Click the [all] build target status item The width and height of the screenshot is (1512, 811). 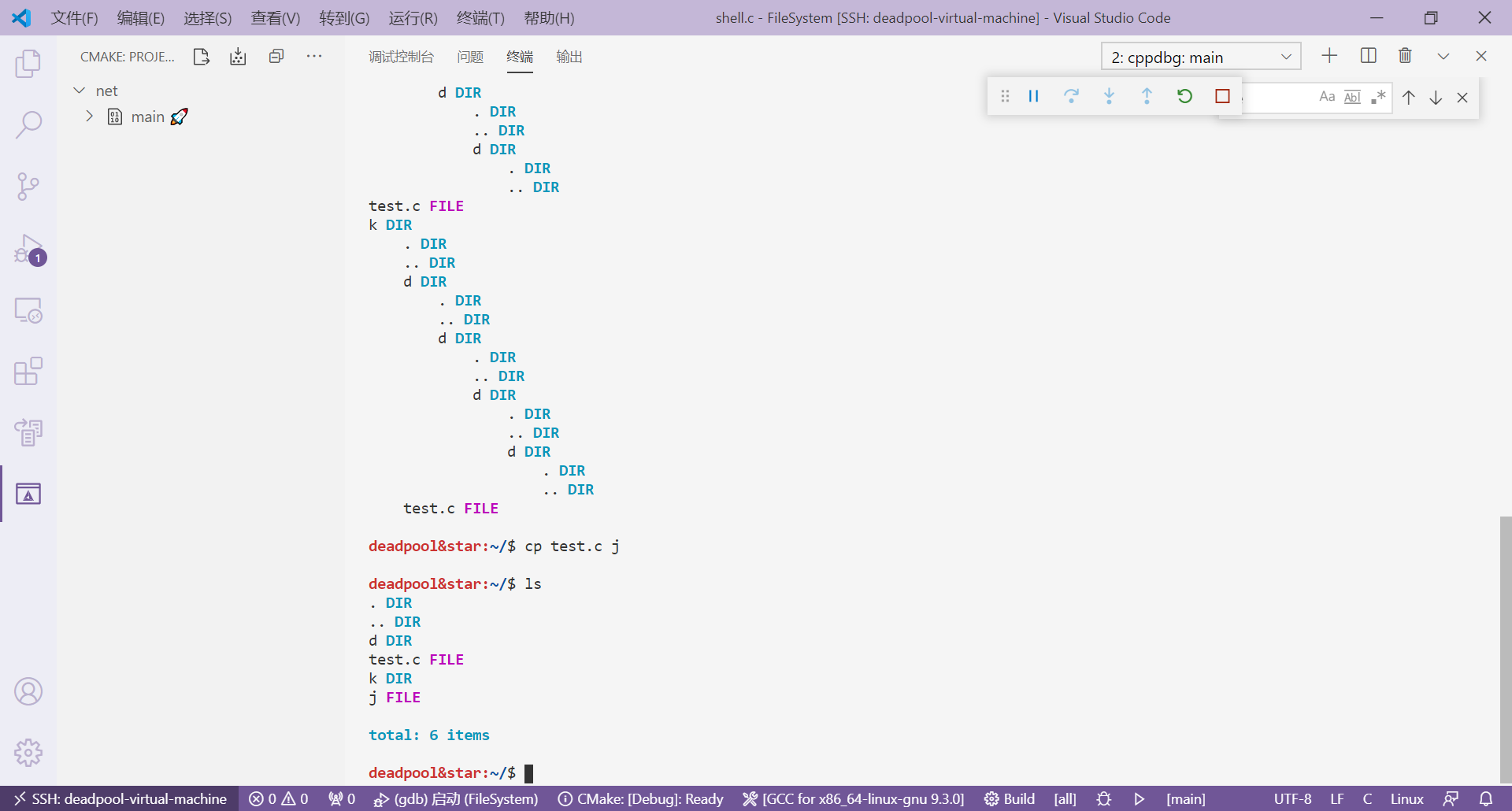[x=1065, y=798]
